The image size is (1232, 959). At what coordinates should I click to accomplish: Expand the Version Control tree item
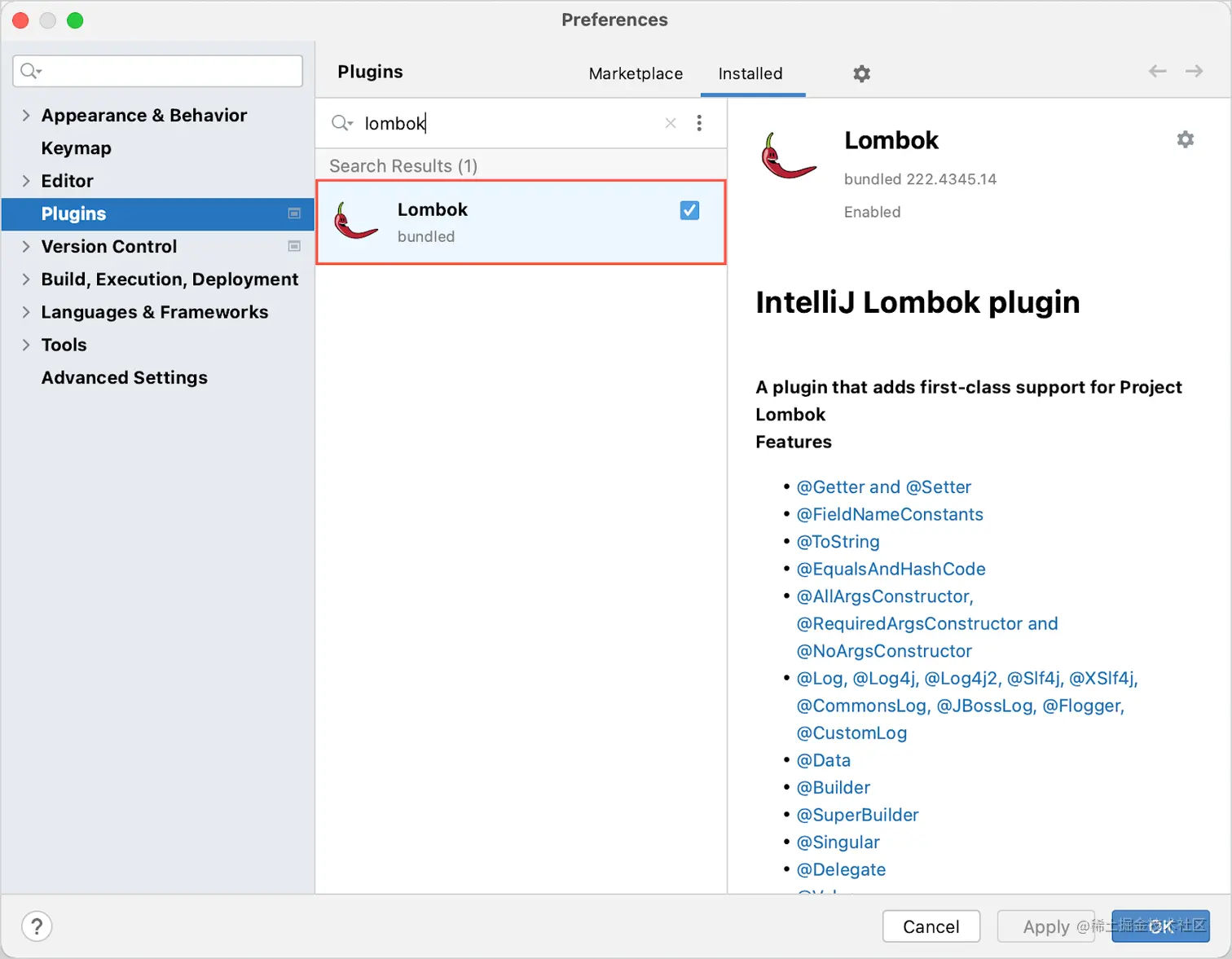click(26, 246)
